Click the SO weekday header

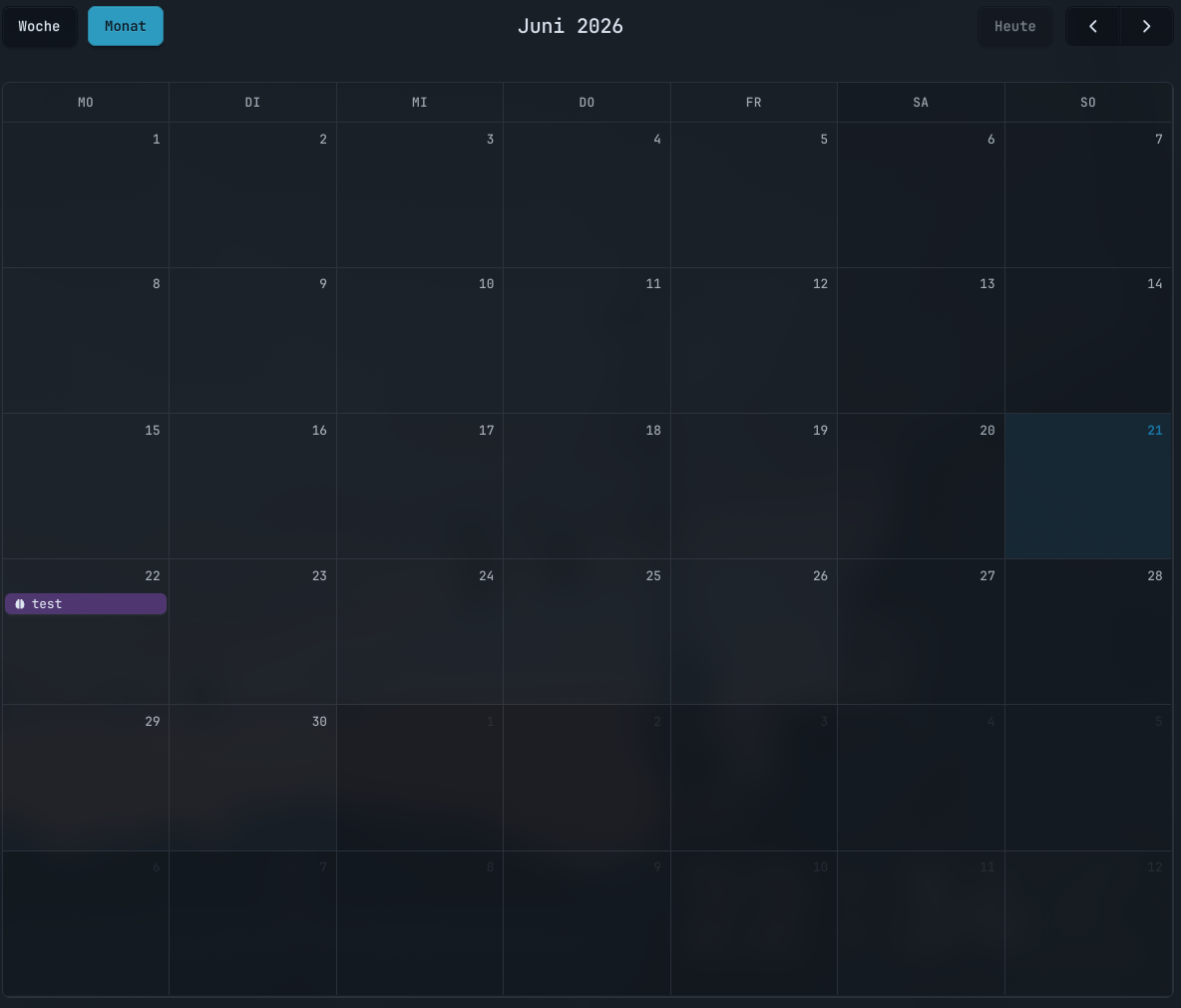pos(1087,103)
